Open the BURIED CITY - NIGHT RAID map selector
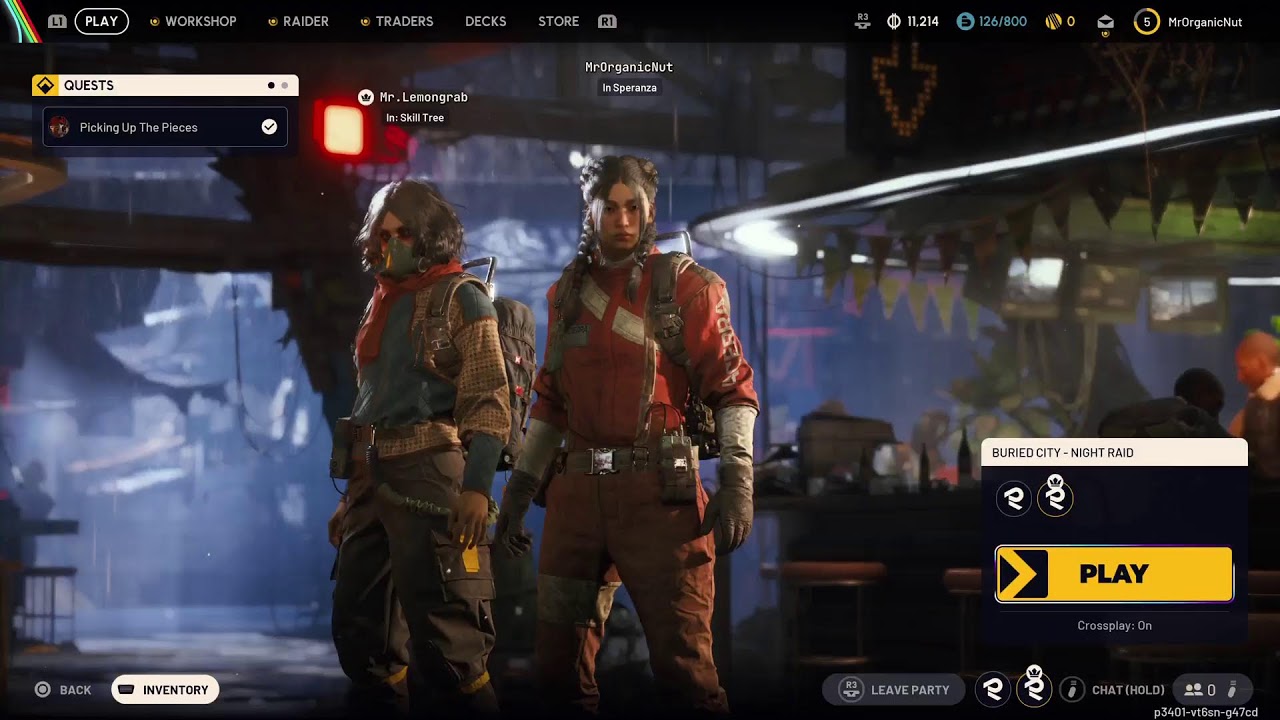Image resolution: width=1280 pixels, height=720 pixels. pyautogui.click(x=1114, y=453)
